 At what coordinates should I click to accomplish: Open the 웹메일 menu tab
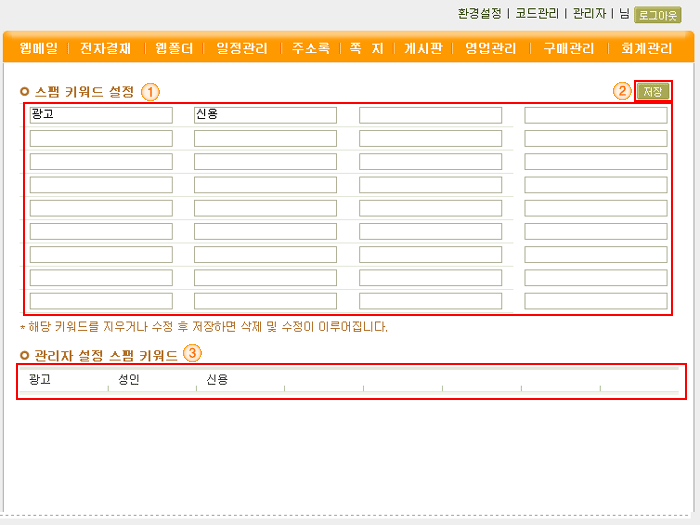click(39, 48)
